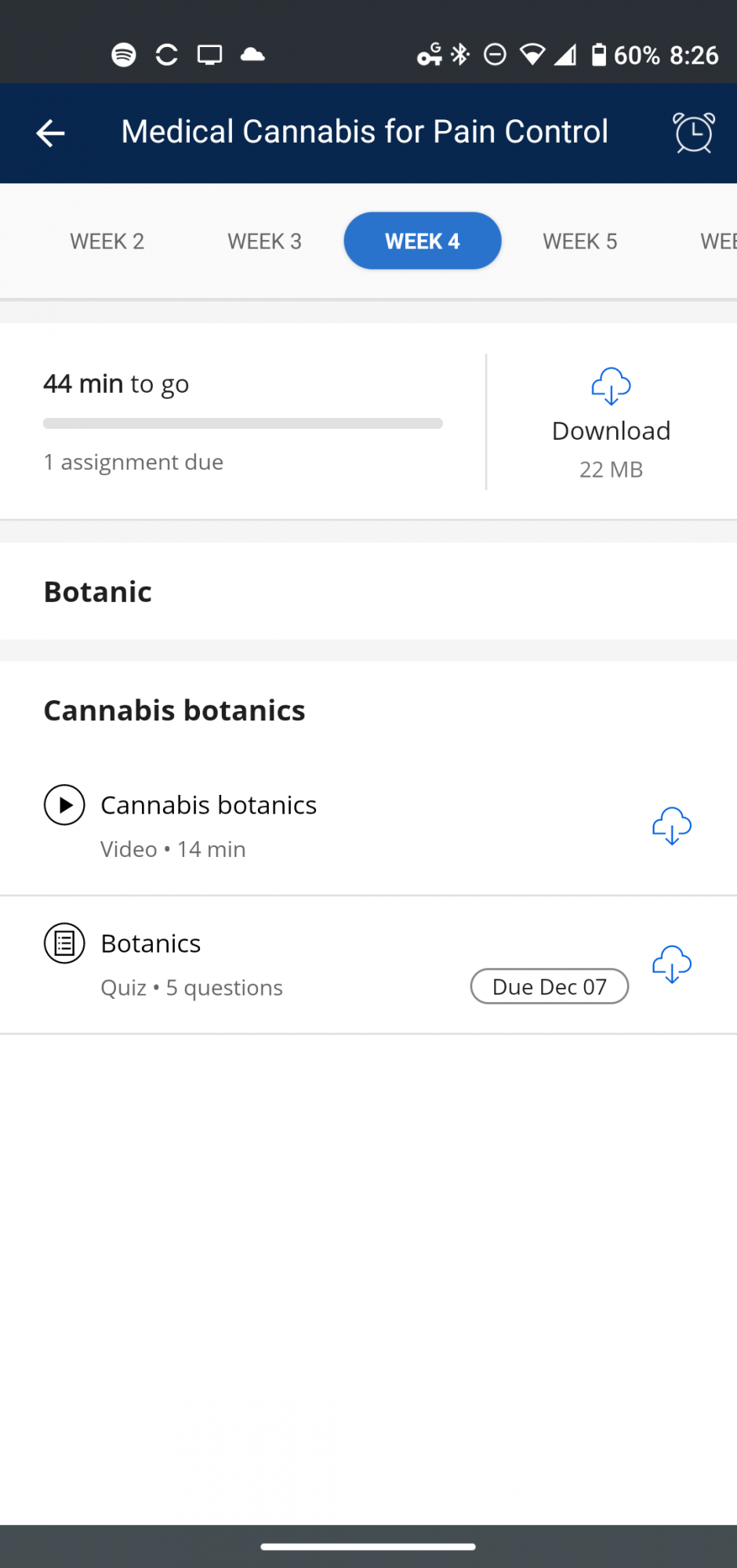Screen dimensions: 737x1568
Task: Tap the bottom home gesture bar
Action: tap(368, 1547)
